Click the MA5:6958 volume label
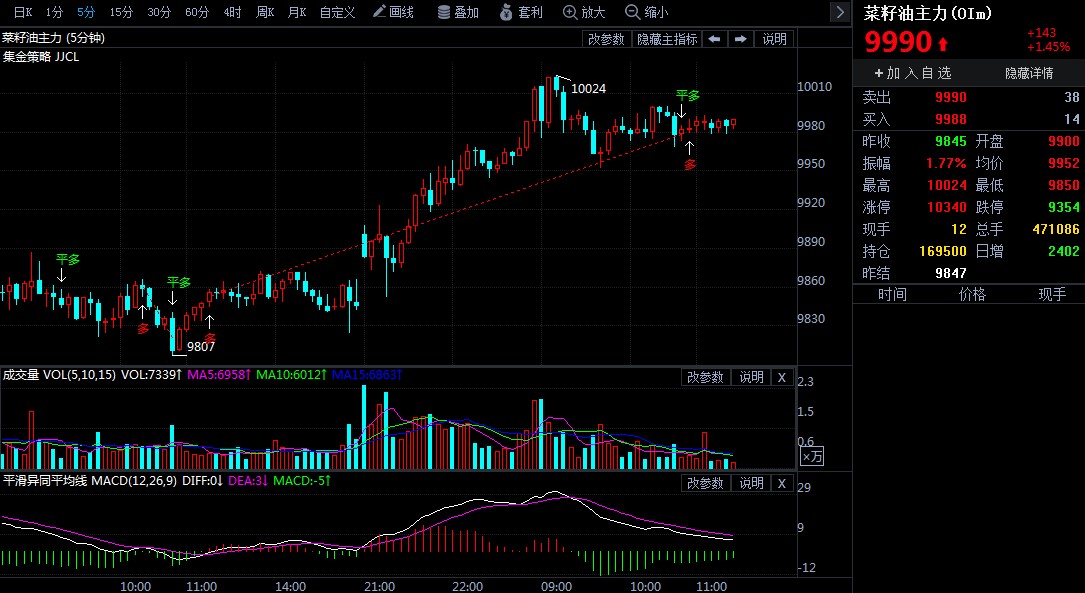 217,375
